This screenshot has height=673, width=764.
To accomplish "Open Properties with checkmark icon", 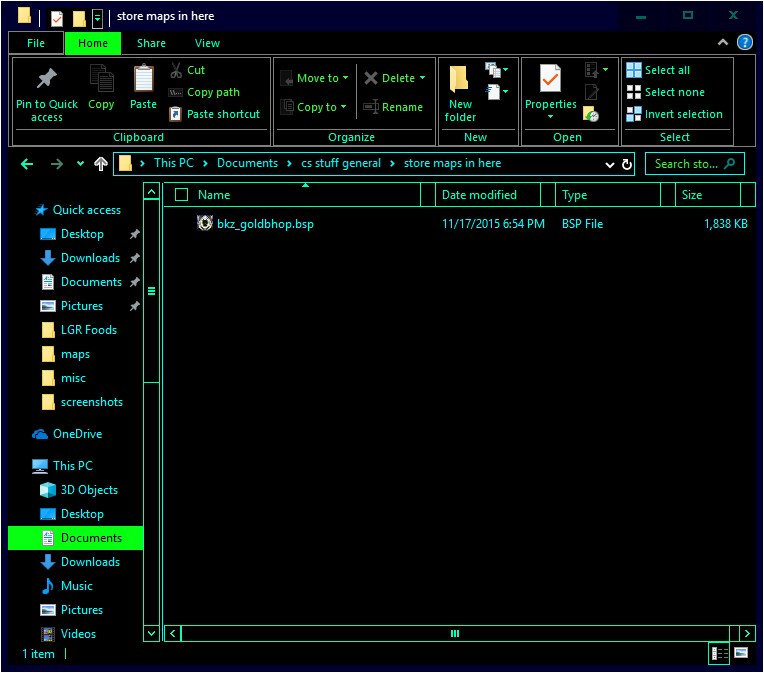I will pyautogui.click(x=551, y=91).
